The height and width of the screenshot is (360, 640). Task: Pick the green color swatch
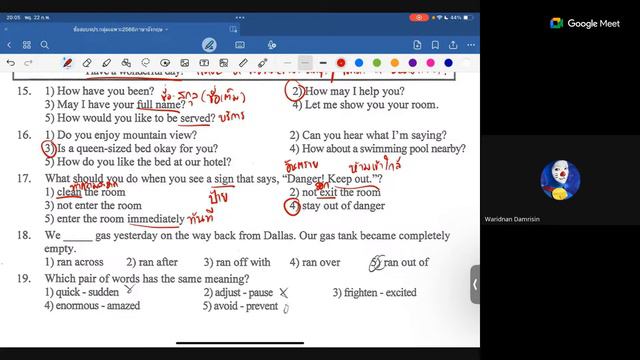pyautogui.click(x=377, y=63)
